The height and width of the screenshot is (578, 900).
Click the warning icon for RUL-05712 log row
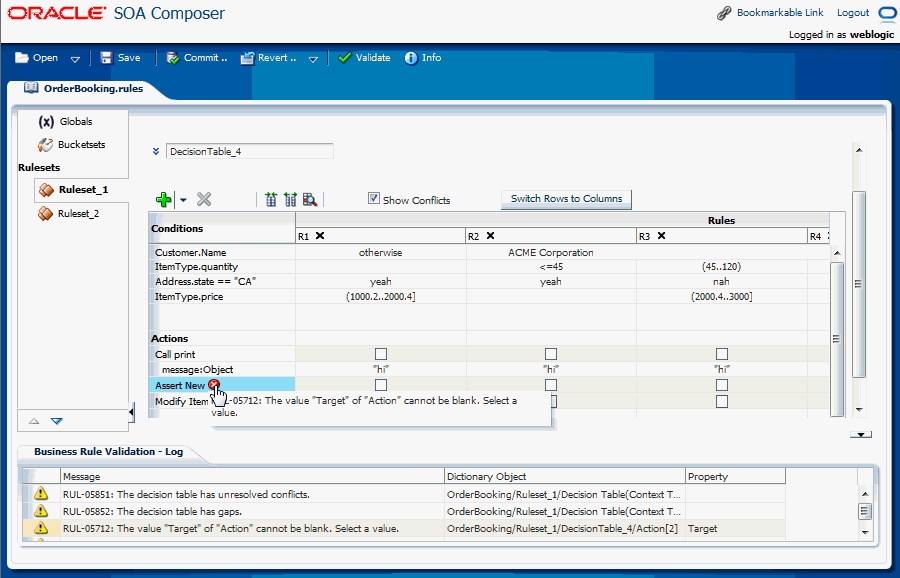(x=41, y=528)
